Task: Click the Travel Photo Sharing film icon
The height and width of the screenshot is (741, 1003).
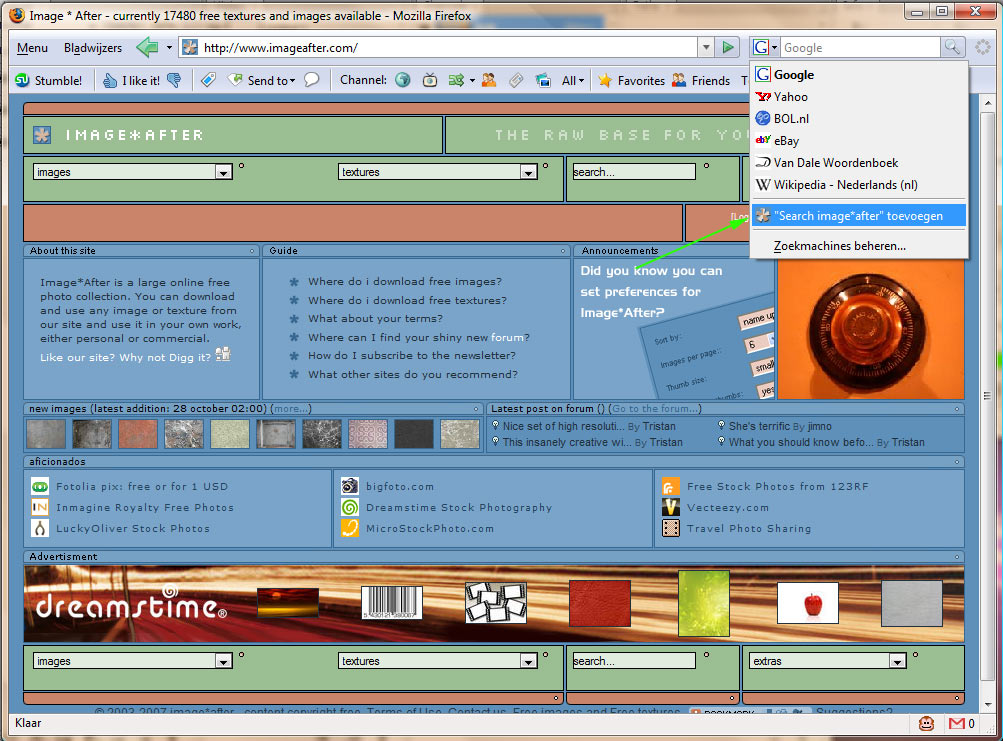Action: (x=671, y=529)
